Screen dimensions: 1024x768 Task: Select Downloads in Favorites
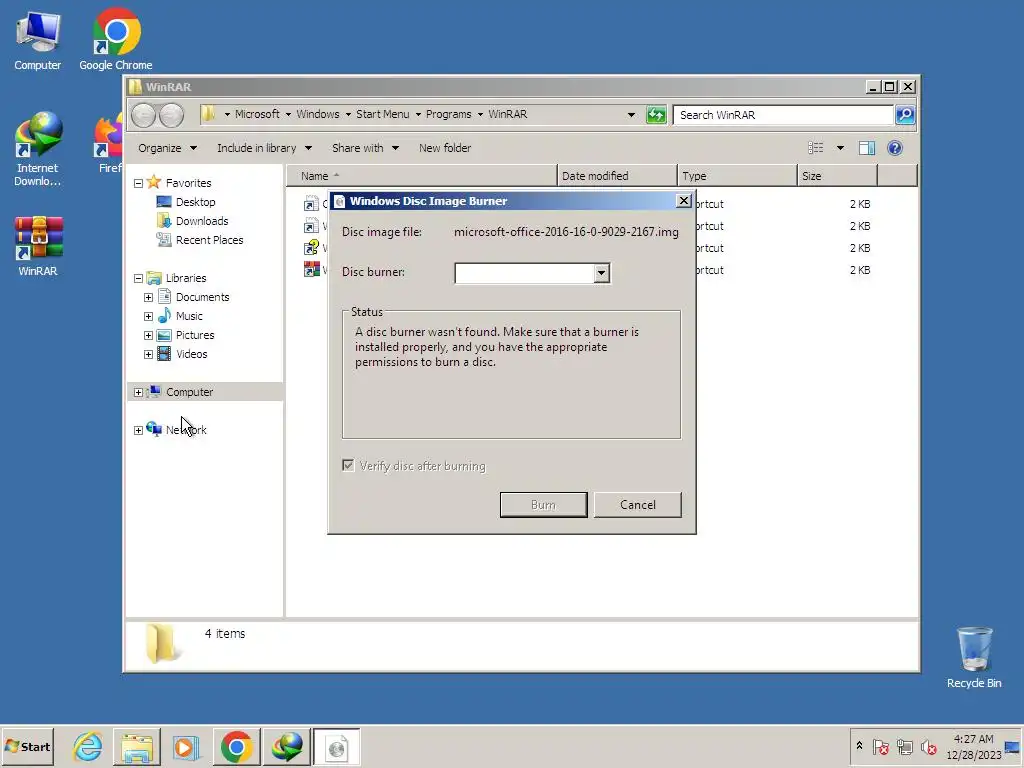[x=202, y=221]
